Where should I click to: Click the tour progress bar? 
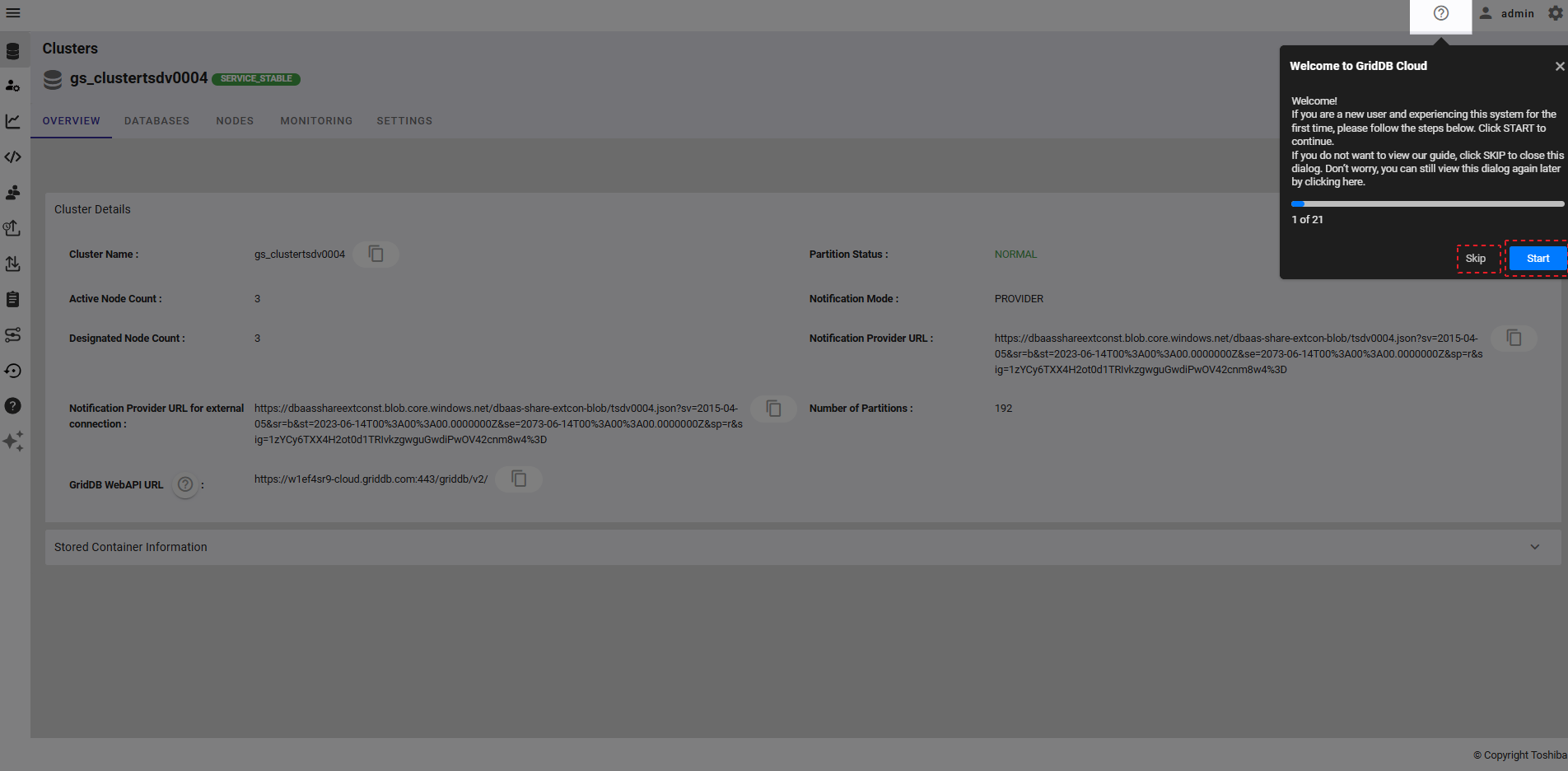(1426, 203)
